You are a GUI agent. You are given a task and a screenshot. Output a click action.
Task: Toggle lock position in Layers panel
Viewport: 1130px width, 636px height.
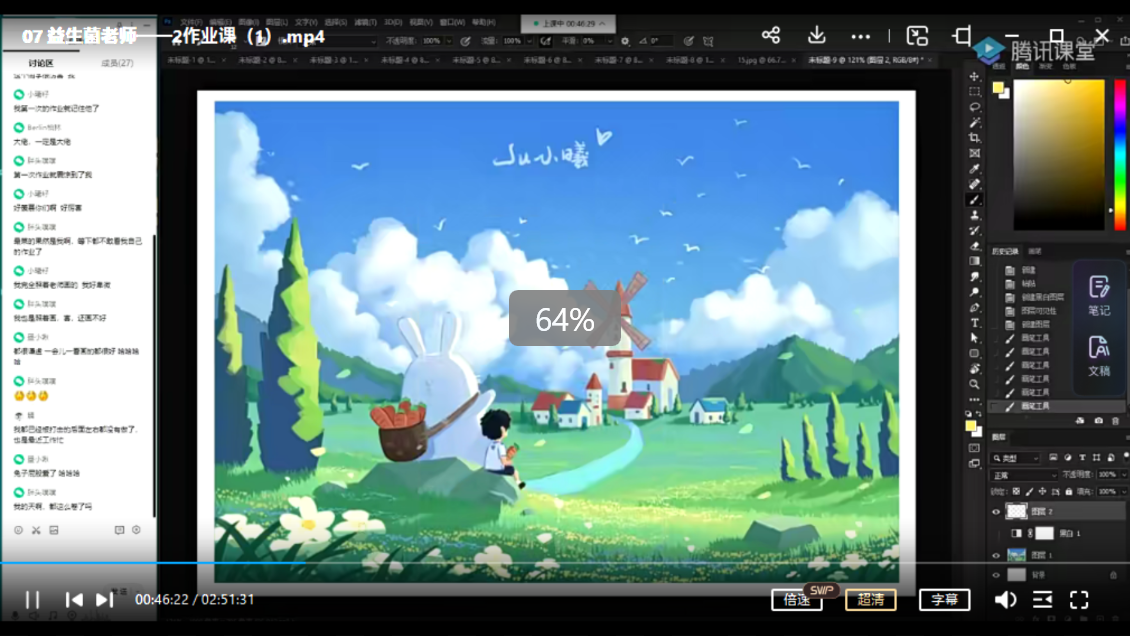point(1042,491)
